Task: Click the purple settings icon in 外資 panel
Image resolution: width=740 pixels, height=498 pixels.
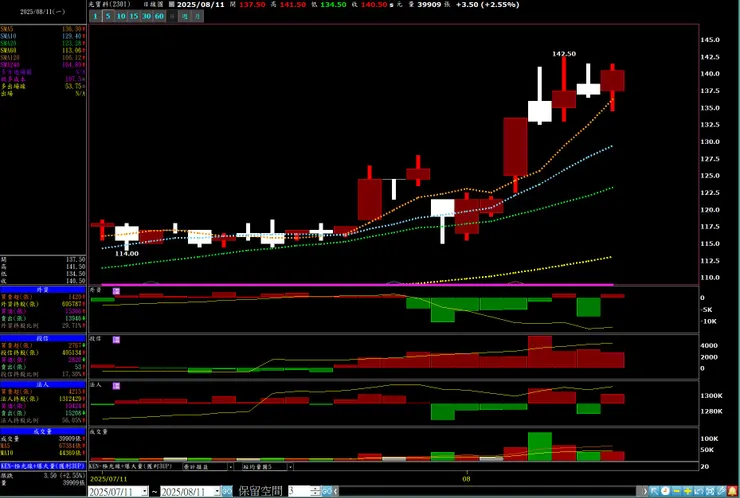Action: tap(116, 291)
